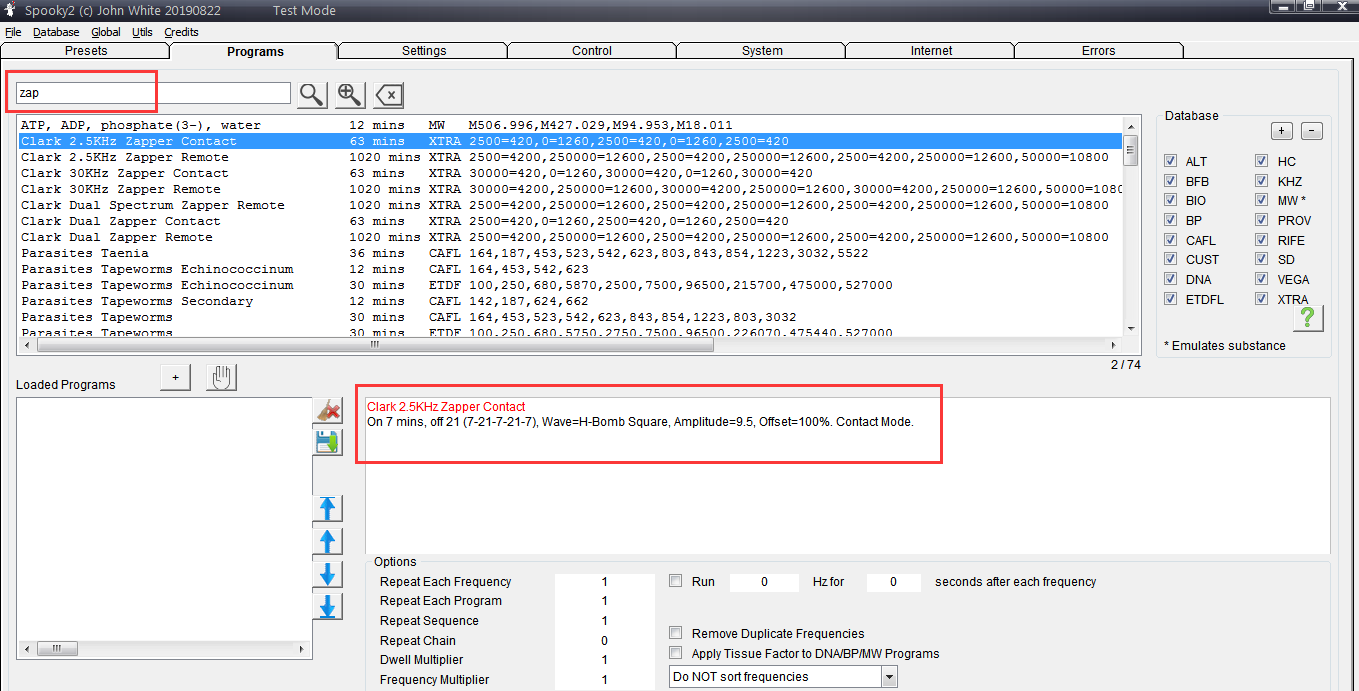Open the green question mark help
This screenshot has width=1359, height=691.
1307,317
